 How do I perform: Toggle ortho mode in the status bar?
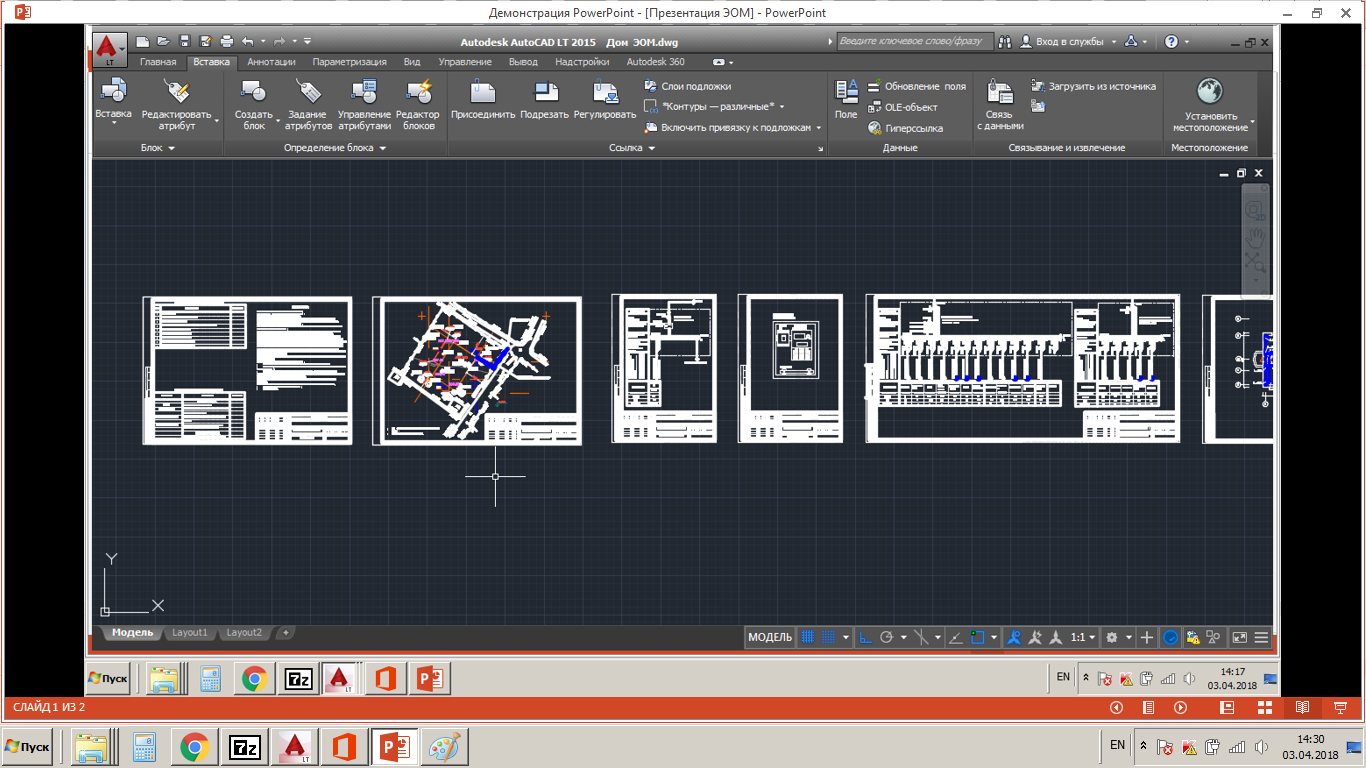coord(866,637)
